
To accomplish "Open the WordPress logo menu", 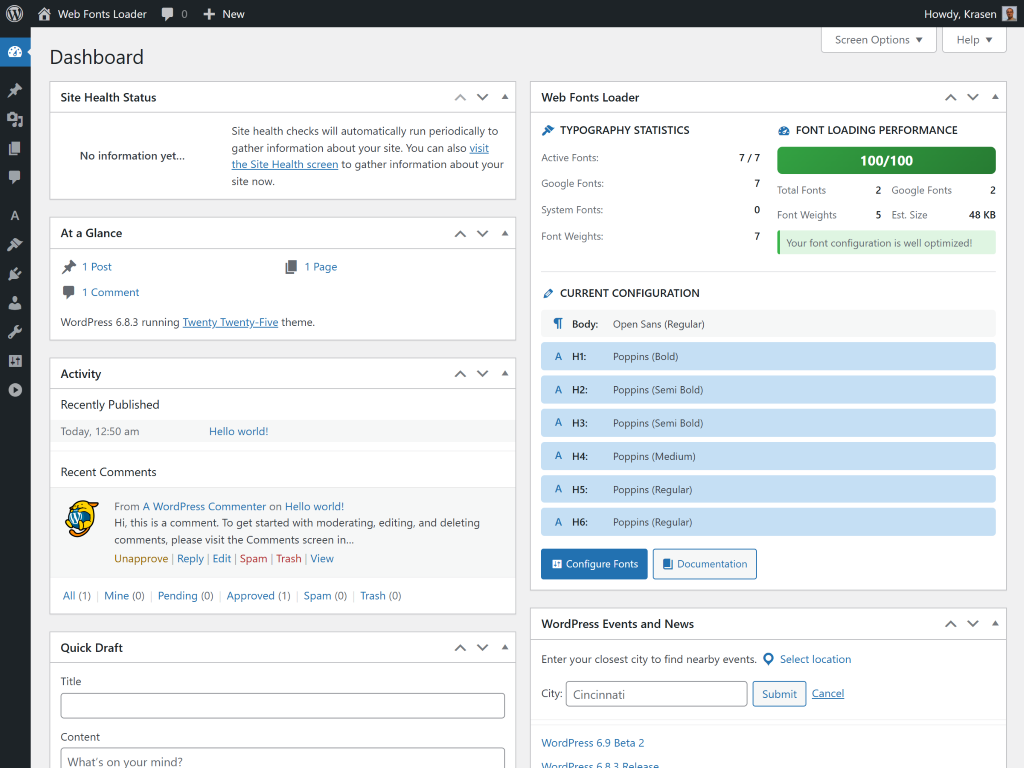I will pyautogui.click(x=14, y=14).
